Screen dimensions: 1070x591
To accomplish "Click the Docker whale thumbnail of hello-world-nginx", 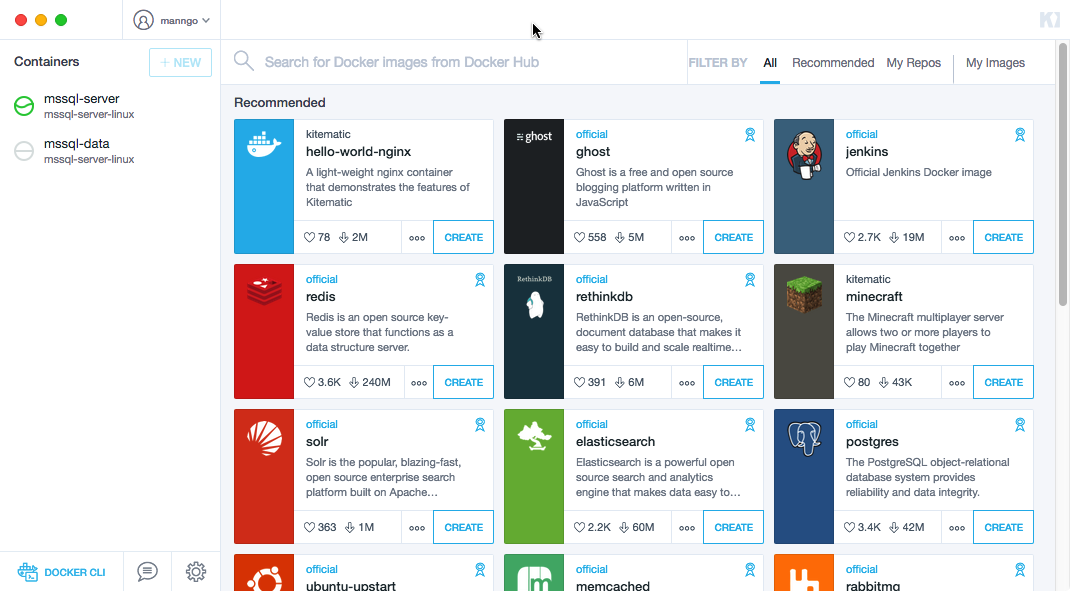I will coord(264,186).
